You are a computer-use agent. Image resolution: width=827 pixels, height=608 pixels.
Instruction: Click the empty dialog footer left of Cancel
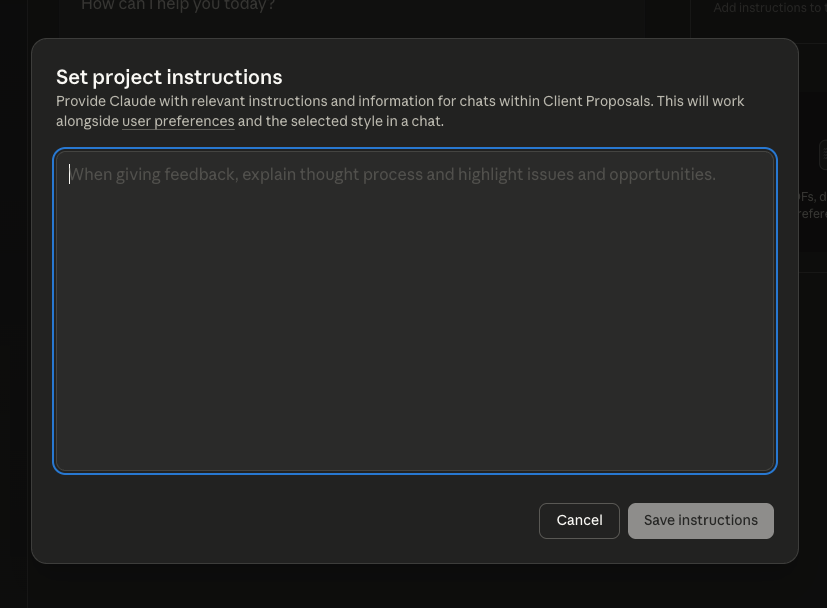click(290, 521)
